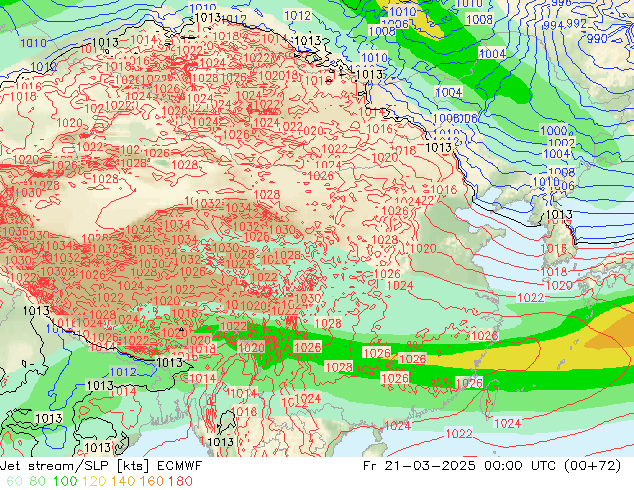Click the 'ECMWF' model name
634x490 pixels.
coord(179,466)
